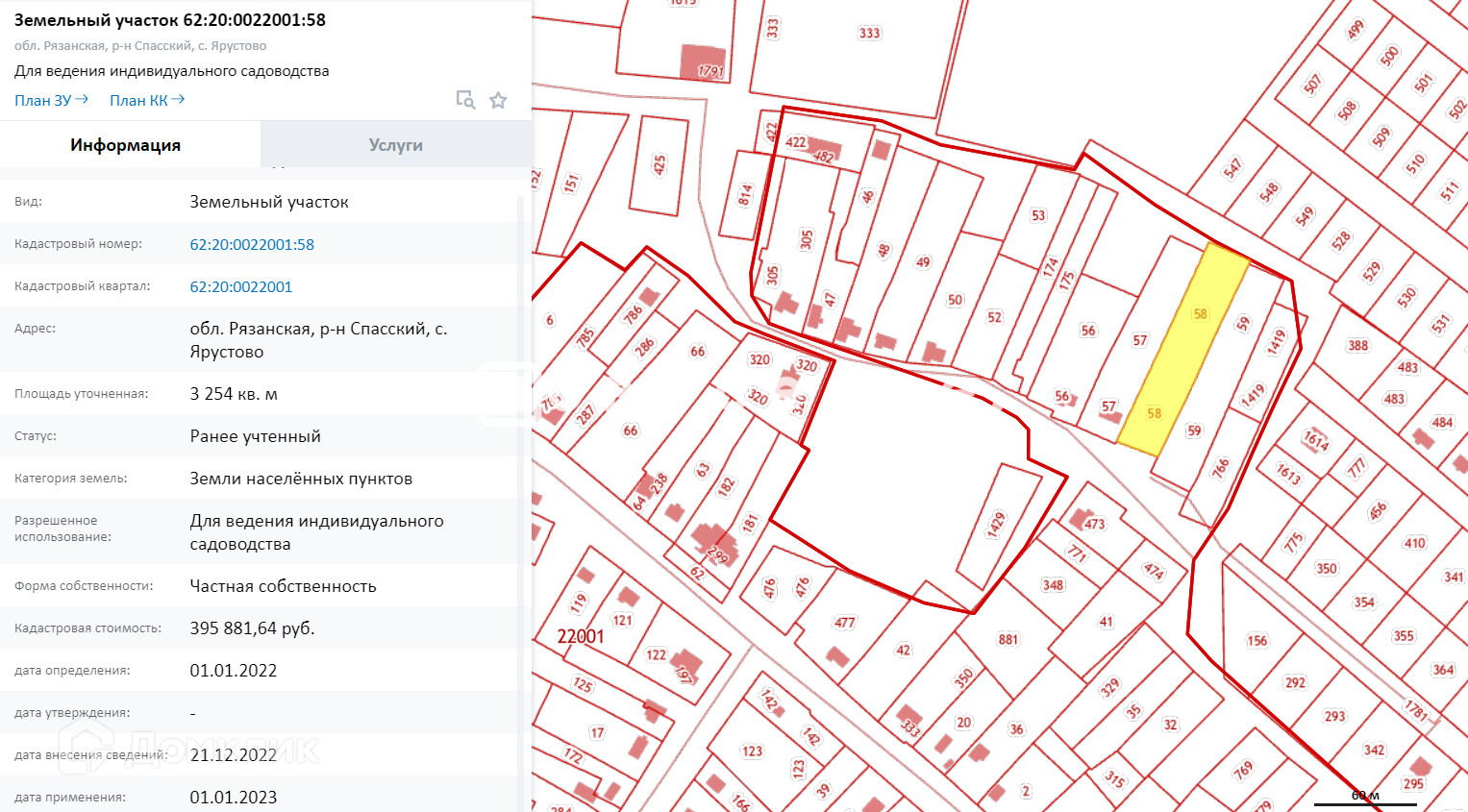Click the find-on-map magnifier icon
Screen dimensions: 1468x812
pyautogui.click(x=465, y=100)
